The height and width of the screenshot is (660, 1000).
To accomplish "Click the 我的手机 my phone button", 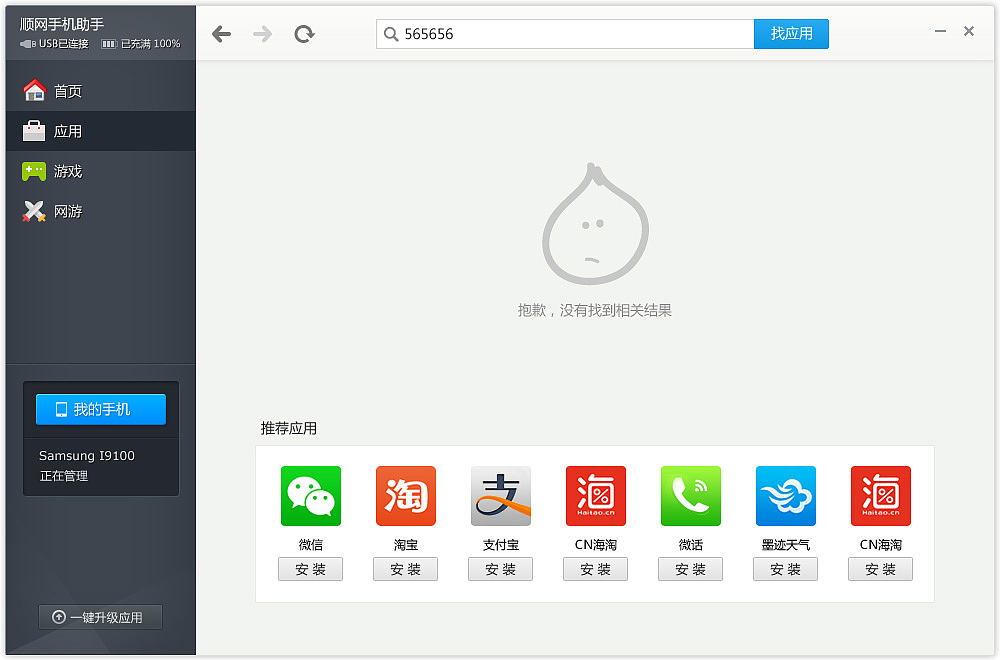I will 100,409.
